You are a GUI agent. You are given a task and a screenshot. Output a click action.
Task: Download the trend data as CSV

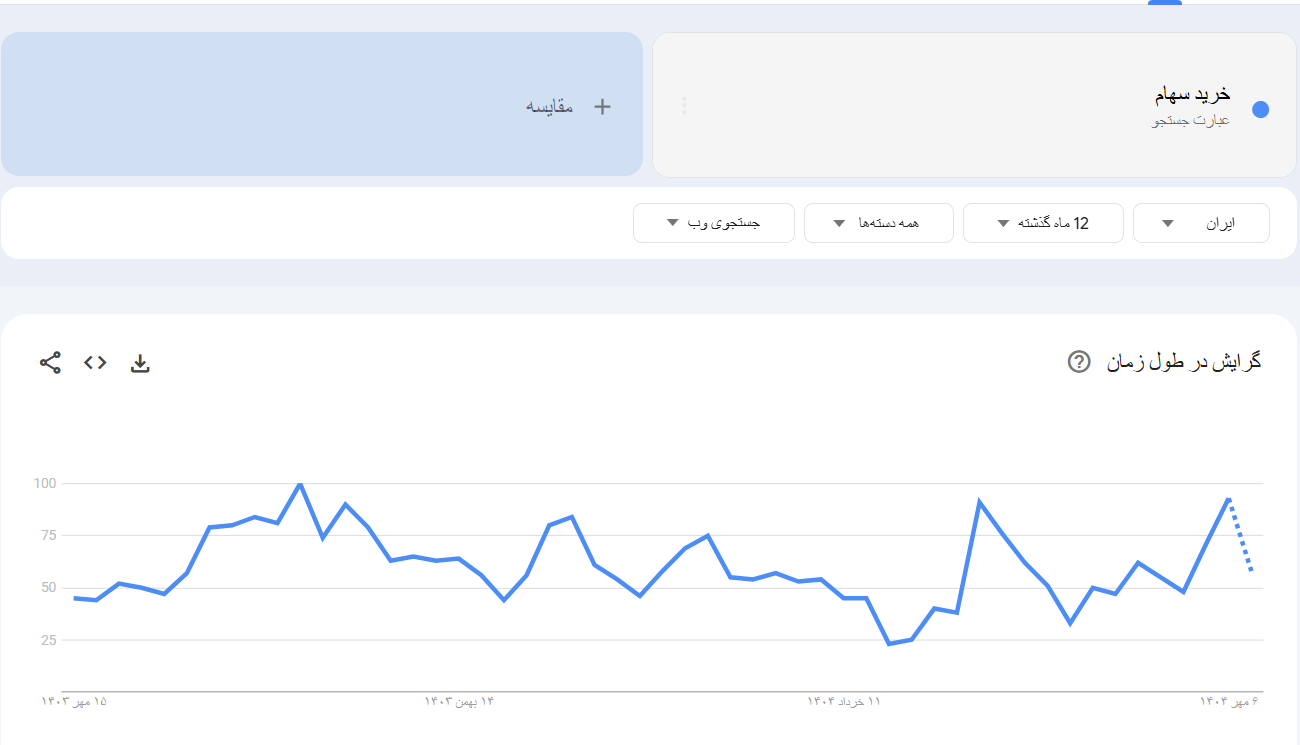(140, 363)
